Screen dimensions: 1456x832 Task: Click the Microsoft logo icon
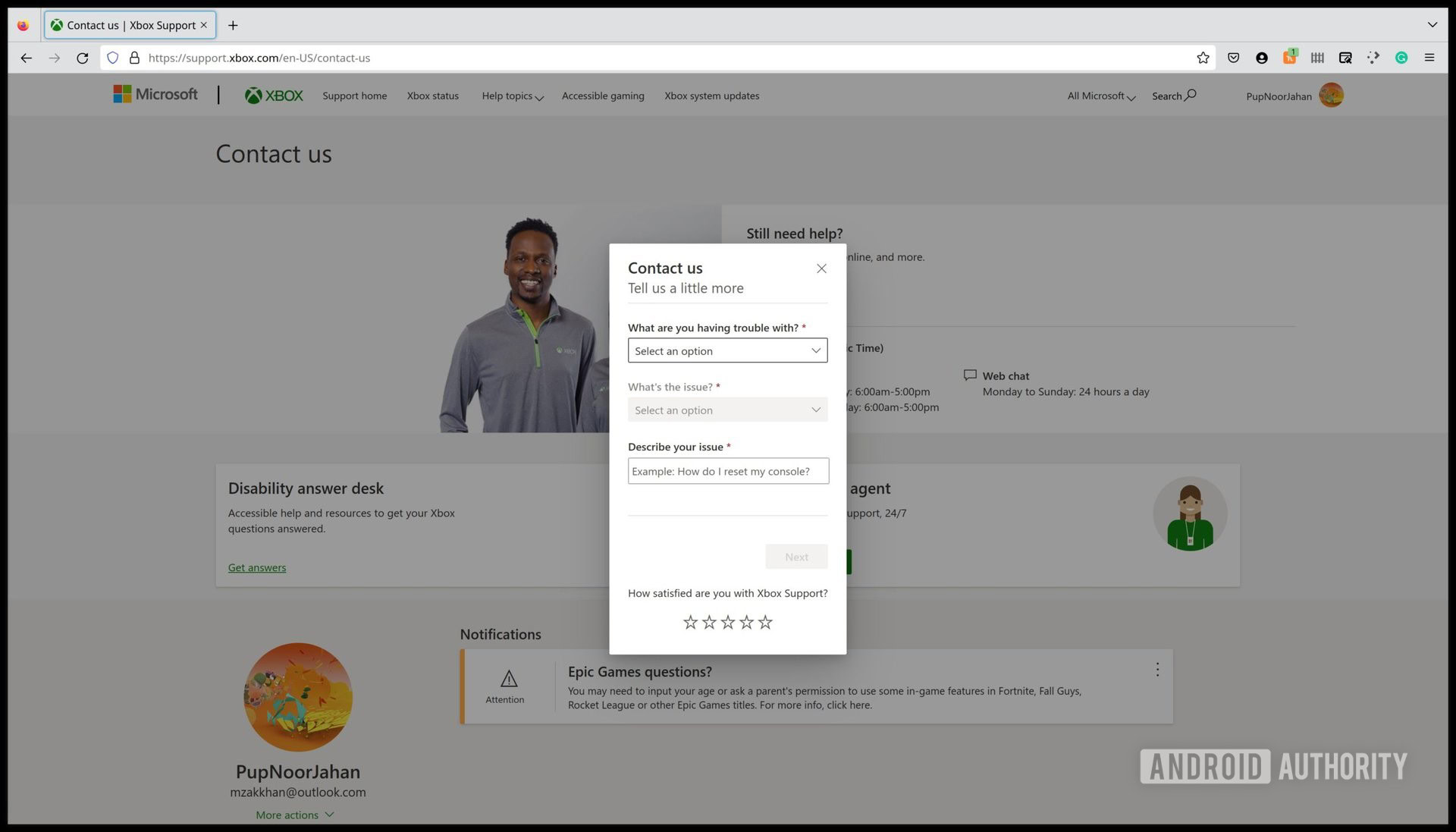(x=119, y=95)
